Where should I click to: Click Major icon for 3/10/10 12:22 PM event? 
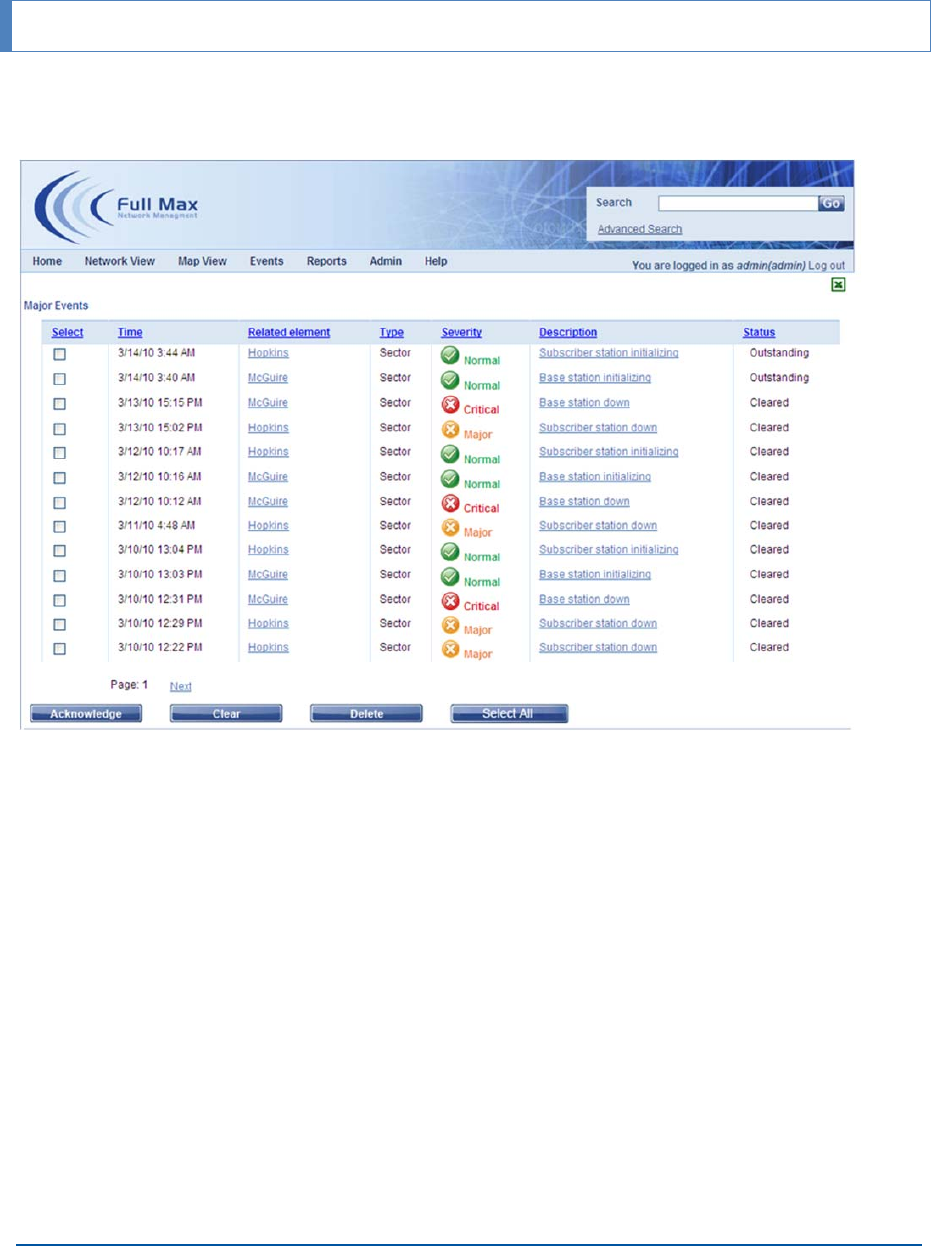(450, 650)
